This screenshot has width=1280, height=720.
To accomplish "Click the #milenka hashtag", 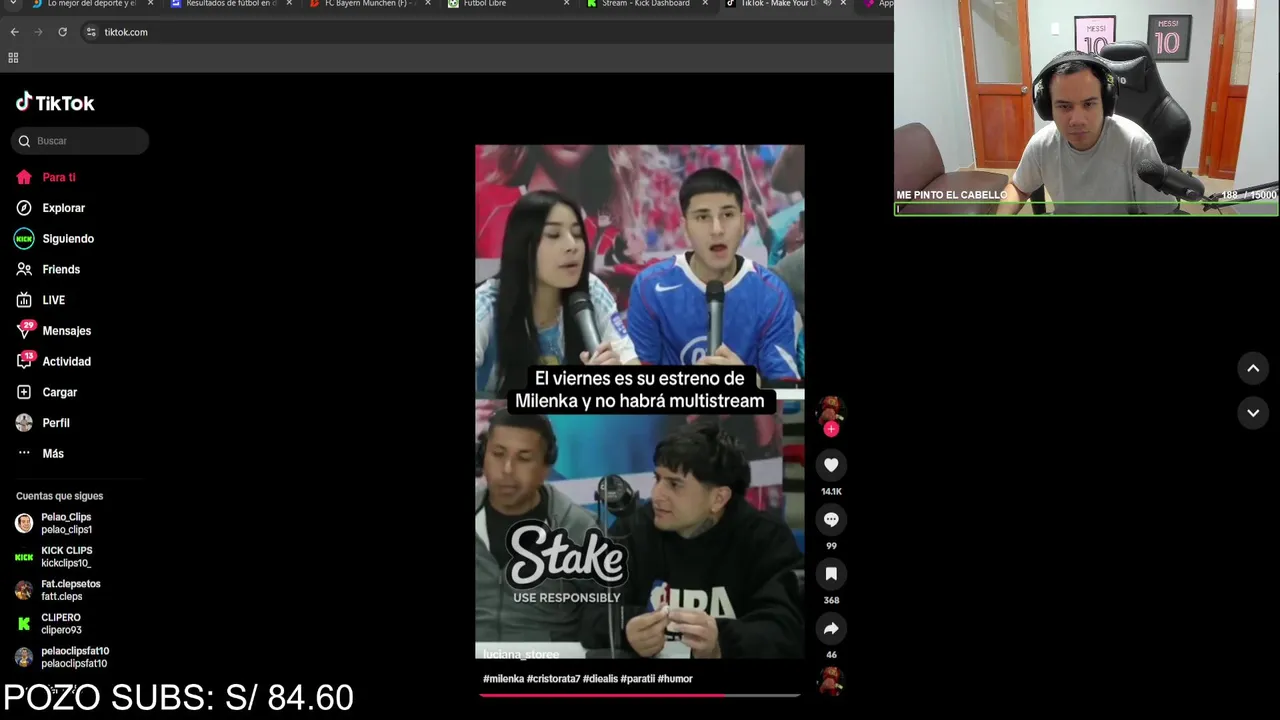I will 503,679.
